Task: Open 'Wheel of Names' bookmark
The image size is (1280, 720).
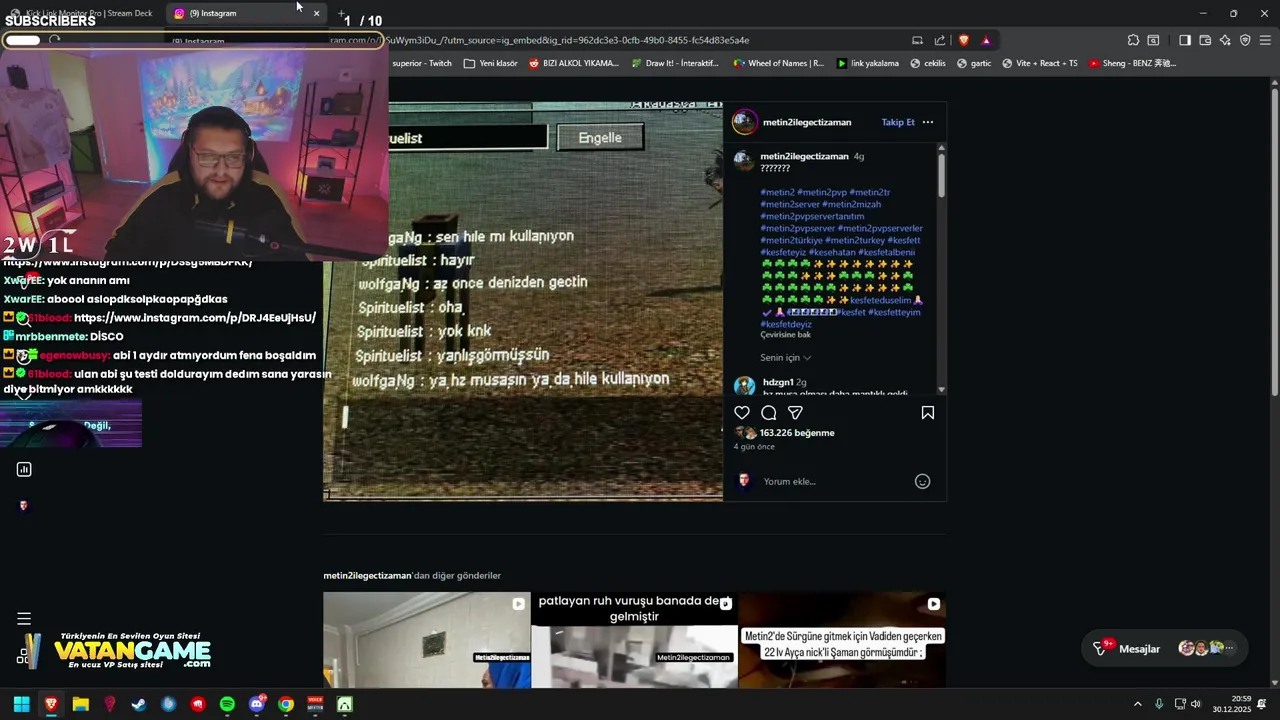Action: [x=779, y=63]
